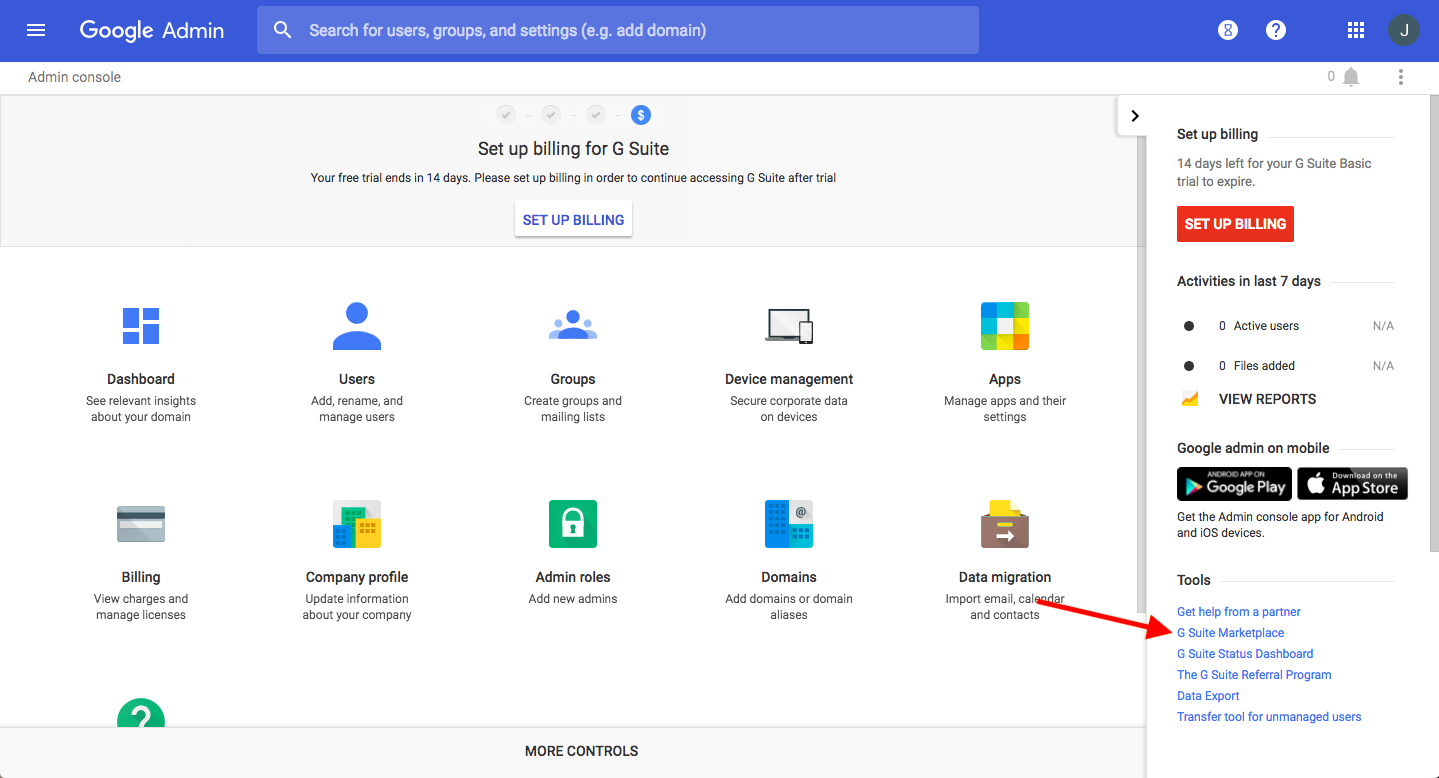Image resolution: width=1439 pixels, height=778 pixels.
Task: Open the Billing card icon
Action: [x=141, y=524]
